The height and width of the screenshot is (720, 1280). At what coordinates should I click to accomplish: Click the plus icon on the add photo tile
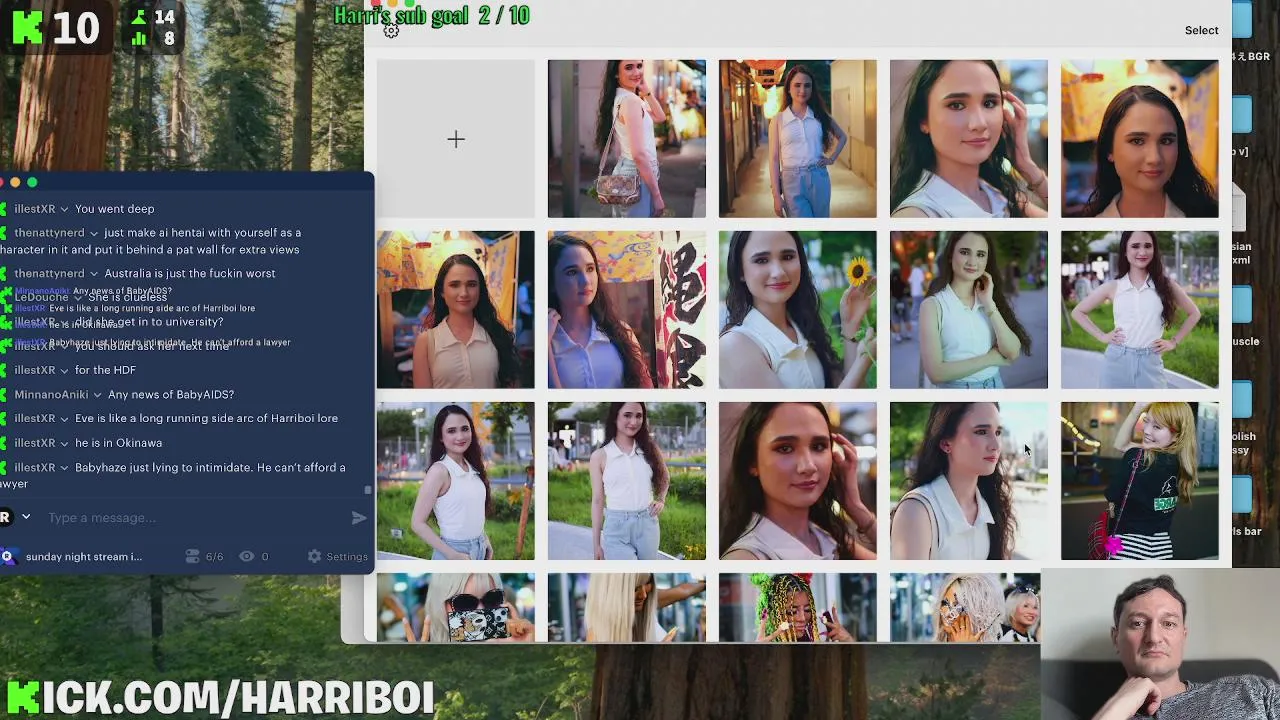click(x=456, y=139)
